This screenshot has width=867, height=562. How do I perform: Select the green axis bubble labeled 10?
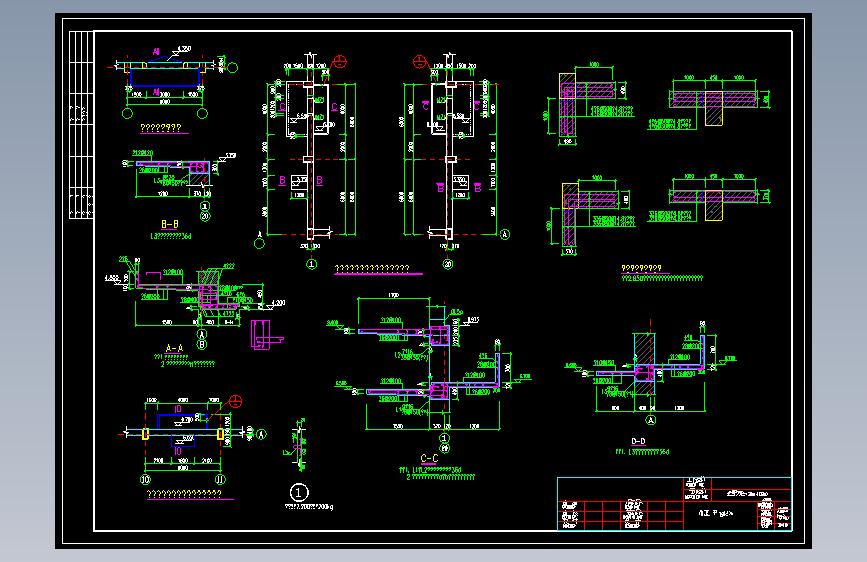145,480
